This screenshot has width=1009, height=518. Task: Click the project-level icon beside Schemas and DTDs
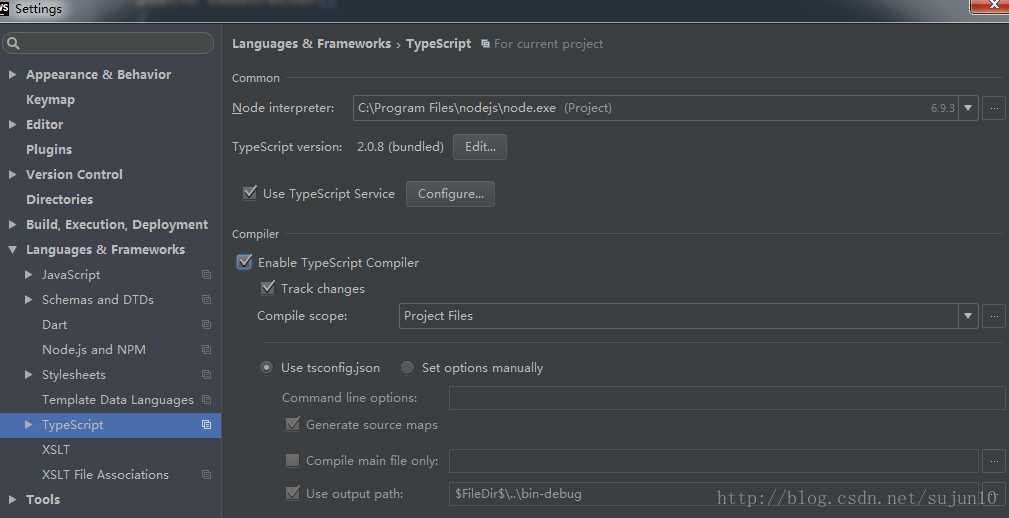(206, 300)
